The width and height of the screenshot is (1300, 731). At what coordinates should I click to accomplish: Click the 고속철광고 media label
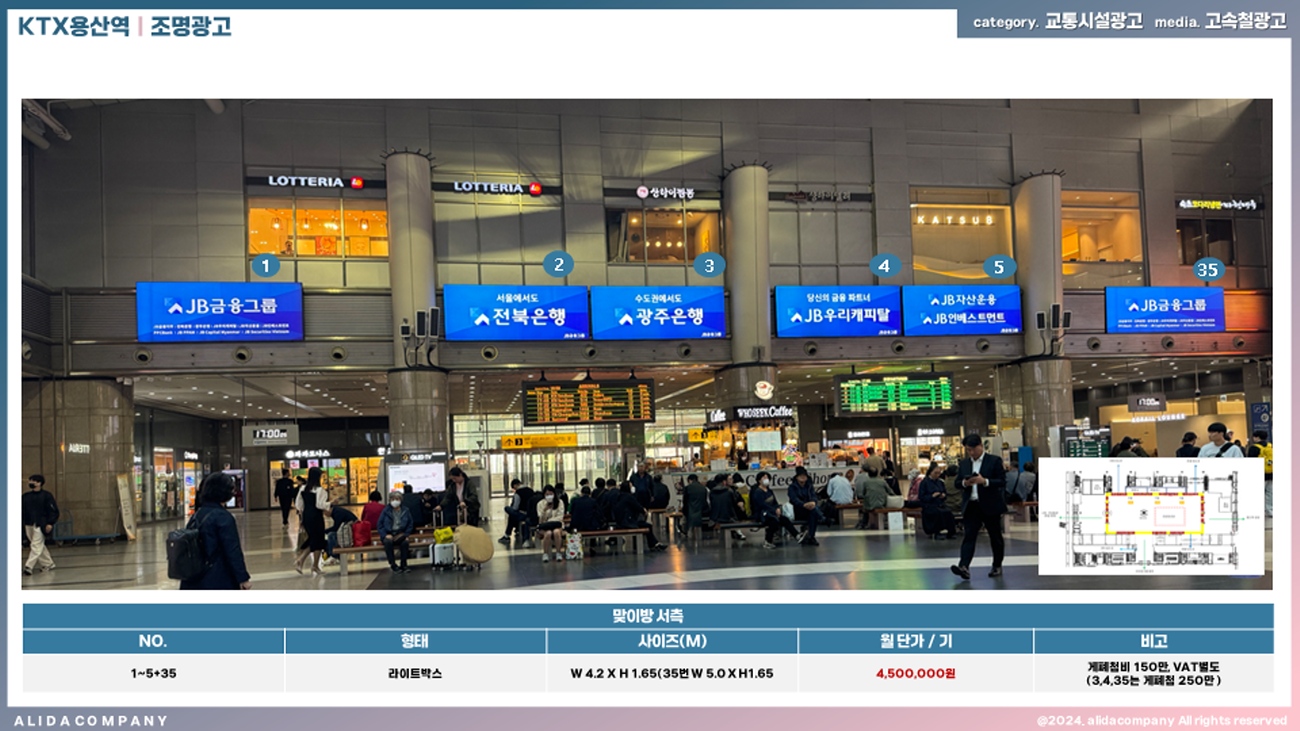point(1245,22)
